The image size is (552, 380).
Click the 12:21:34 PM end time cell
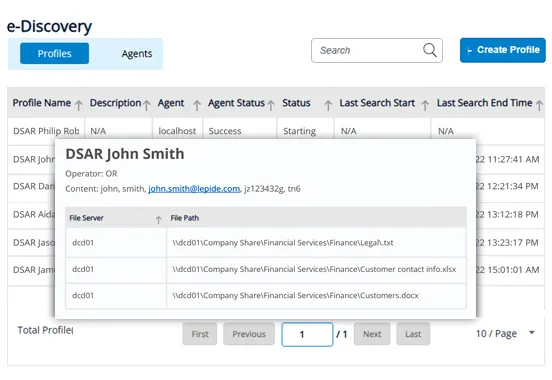coord(507,186)
